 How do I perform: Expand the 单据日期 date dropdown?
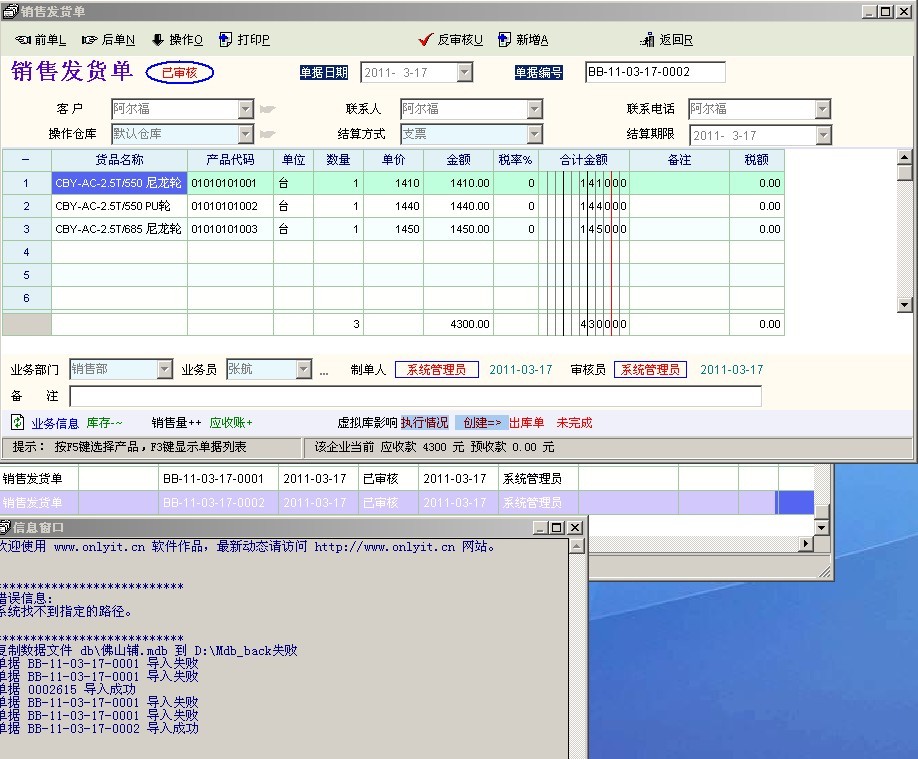pos(464,73)
